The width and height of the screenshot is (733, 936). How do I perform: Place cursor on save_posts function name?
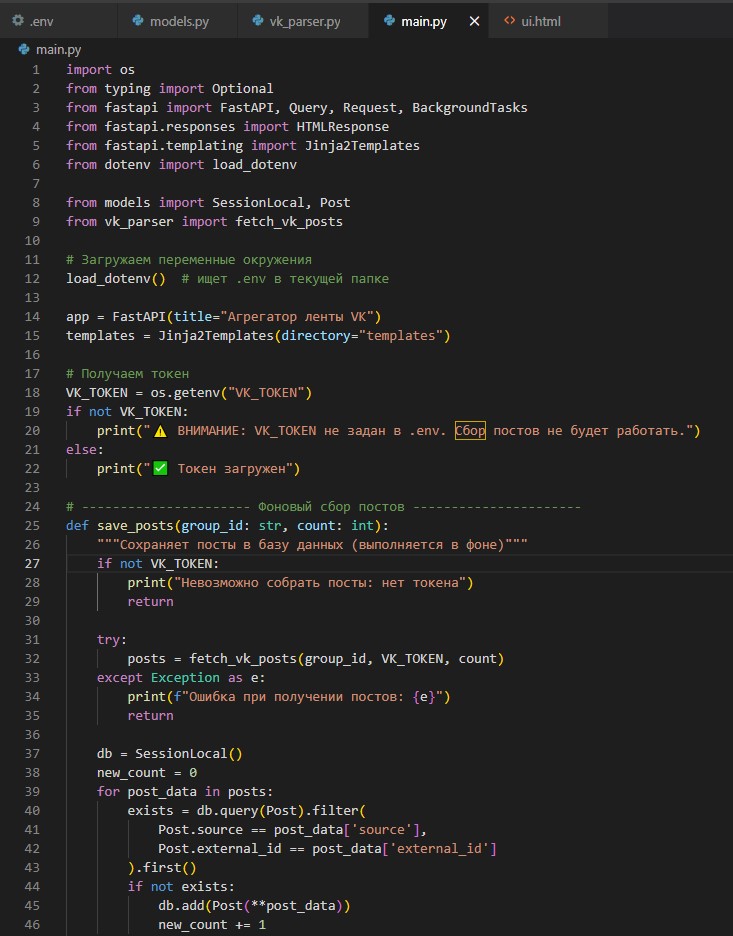click(135, 525)
